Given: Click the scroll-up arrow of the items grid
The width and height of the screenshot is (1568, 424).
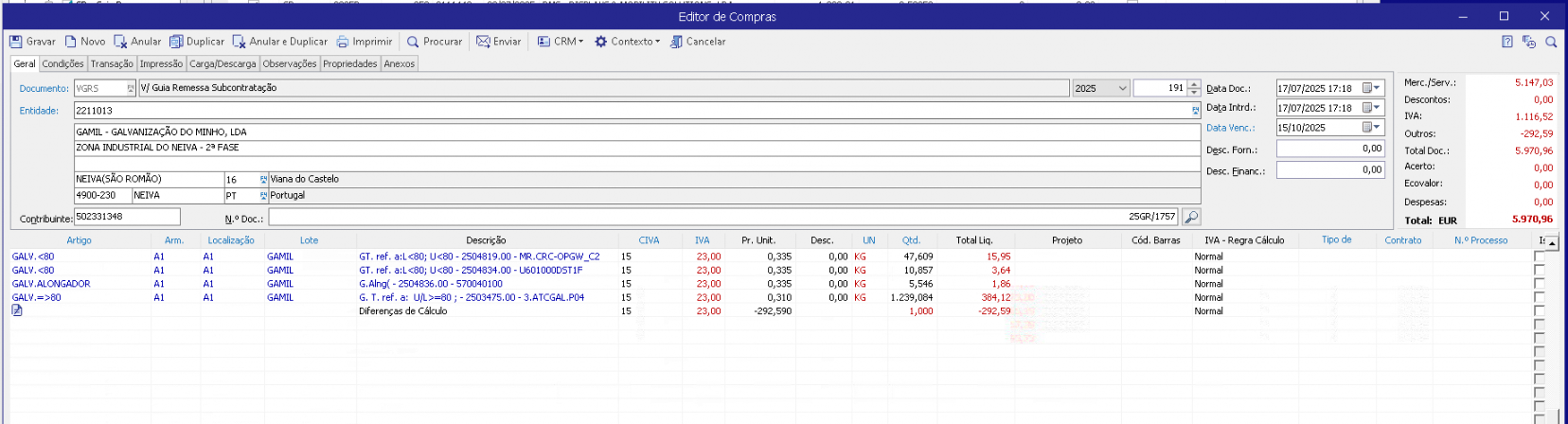Looking at the screenshot, I should [x=1552, y=243].
